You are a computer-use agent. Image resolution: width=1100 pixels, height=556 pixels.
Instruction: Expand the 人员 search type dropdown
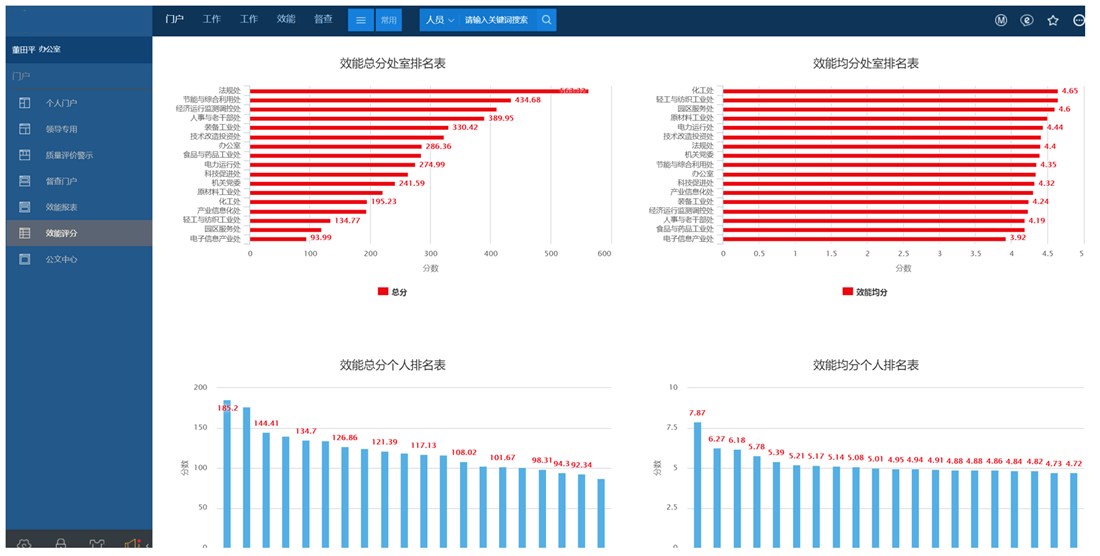pyautogui.click(x=439, y=20)
